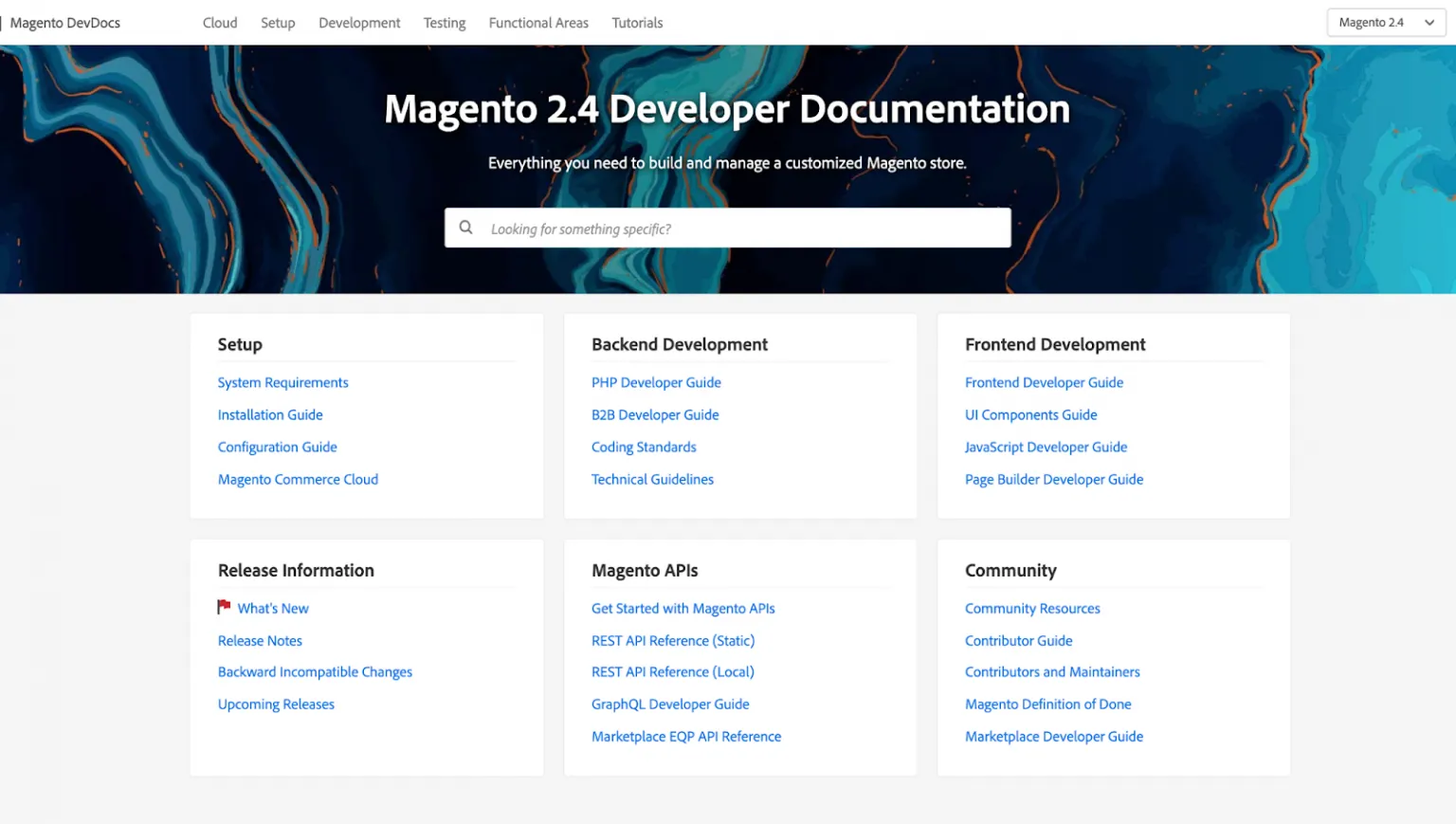The width and height of the screenshot is (1456, 824).
Task: Open UI Components Guide
Action: pos(1030,414)
